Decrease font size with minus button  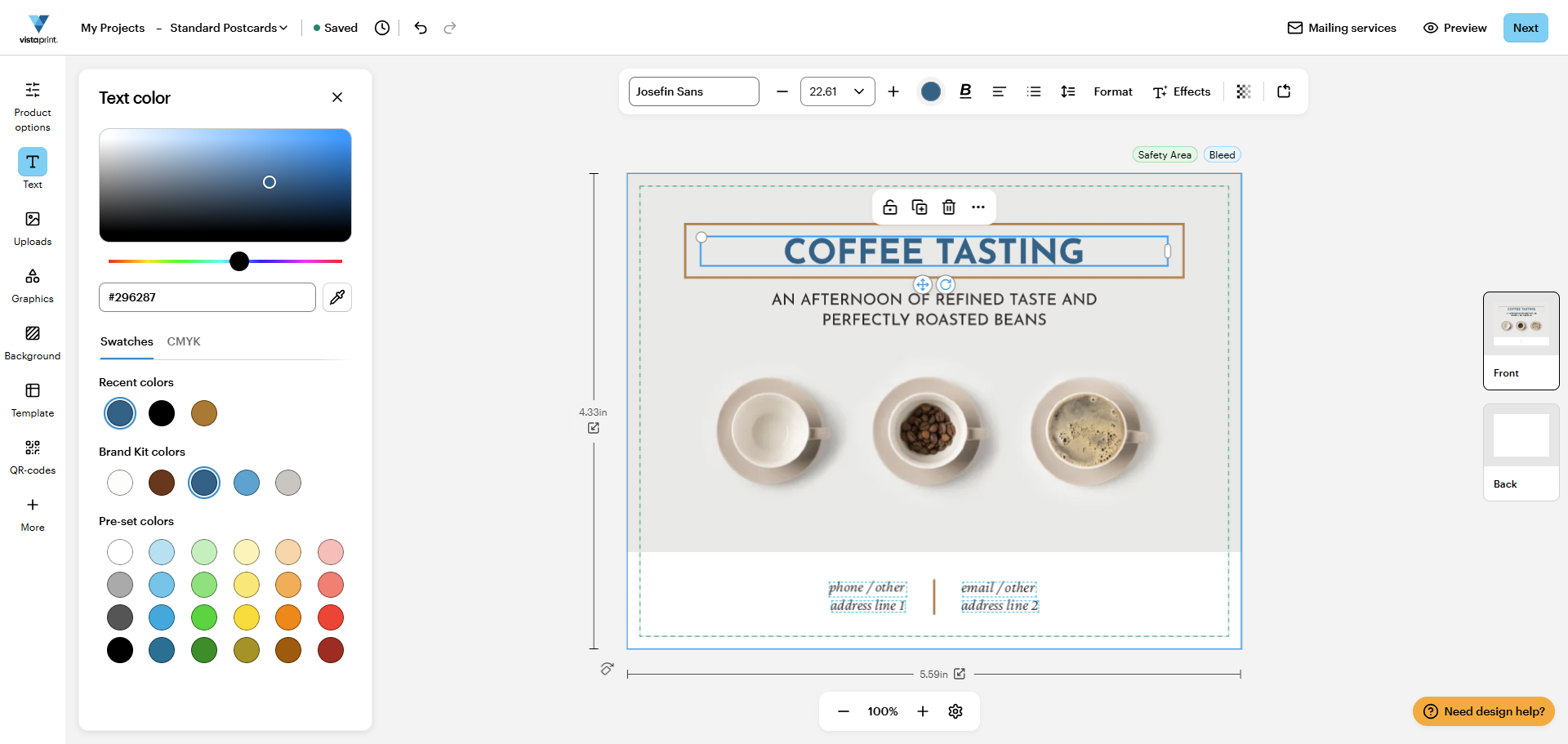click(782, 91)
